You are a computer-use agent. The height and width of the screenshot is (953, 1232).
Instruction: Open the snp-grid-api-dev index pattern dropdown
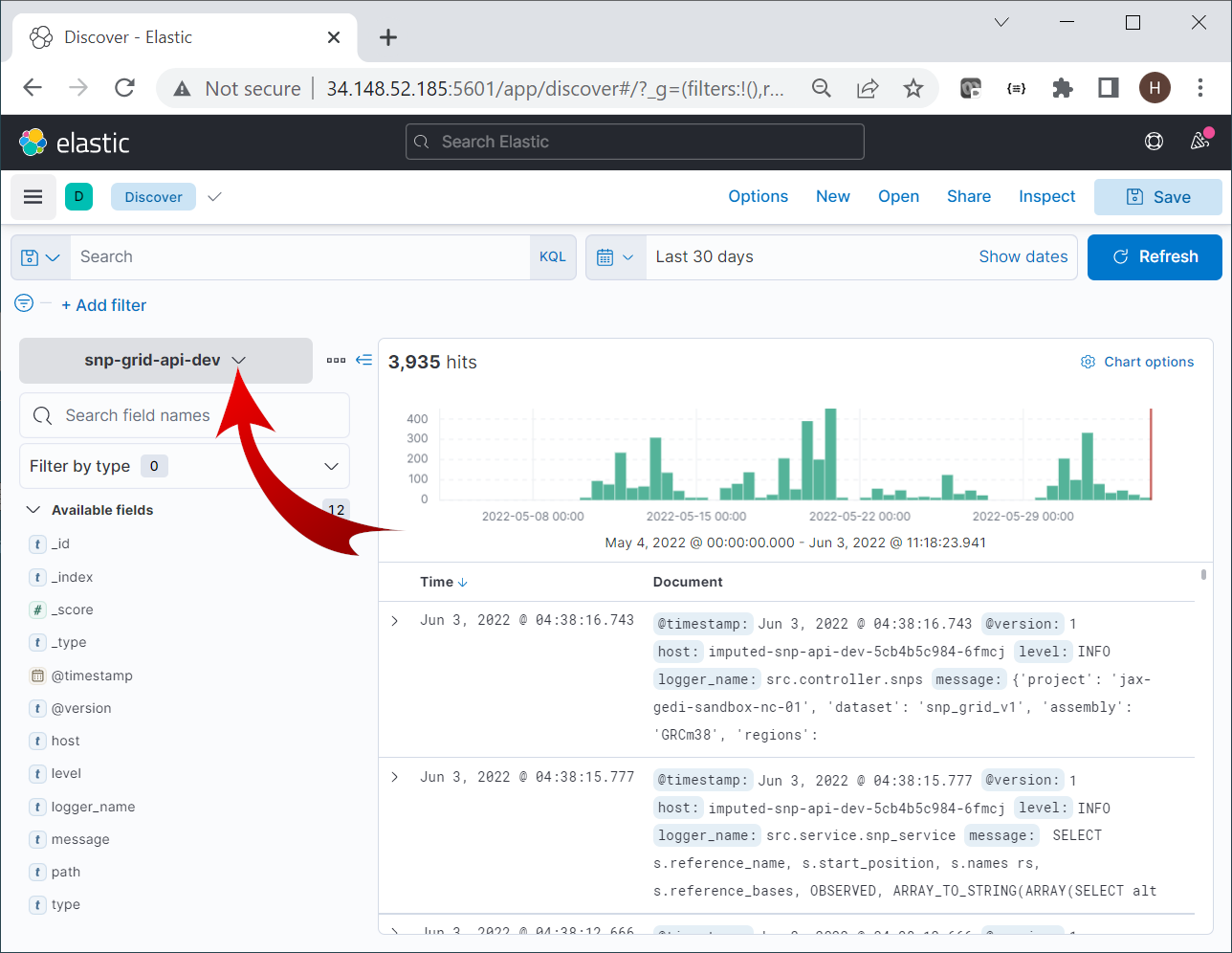(x=165, y=361)
